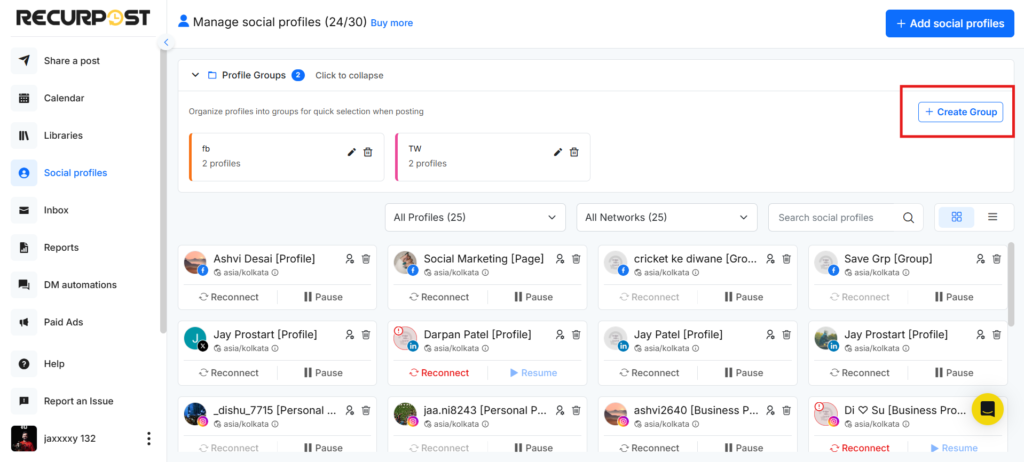Open the chat support widget
1024x462 pixels.
point(987,409)
